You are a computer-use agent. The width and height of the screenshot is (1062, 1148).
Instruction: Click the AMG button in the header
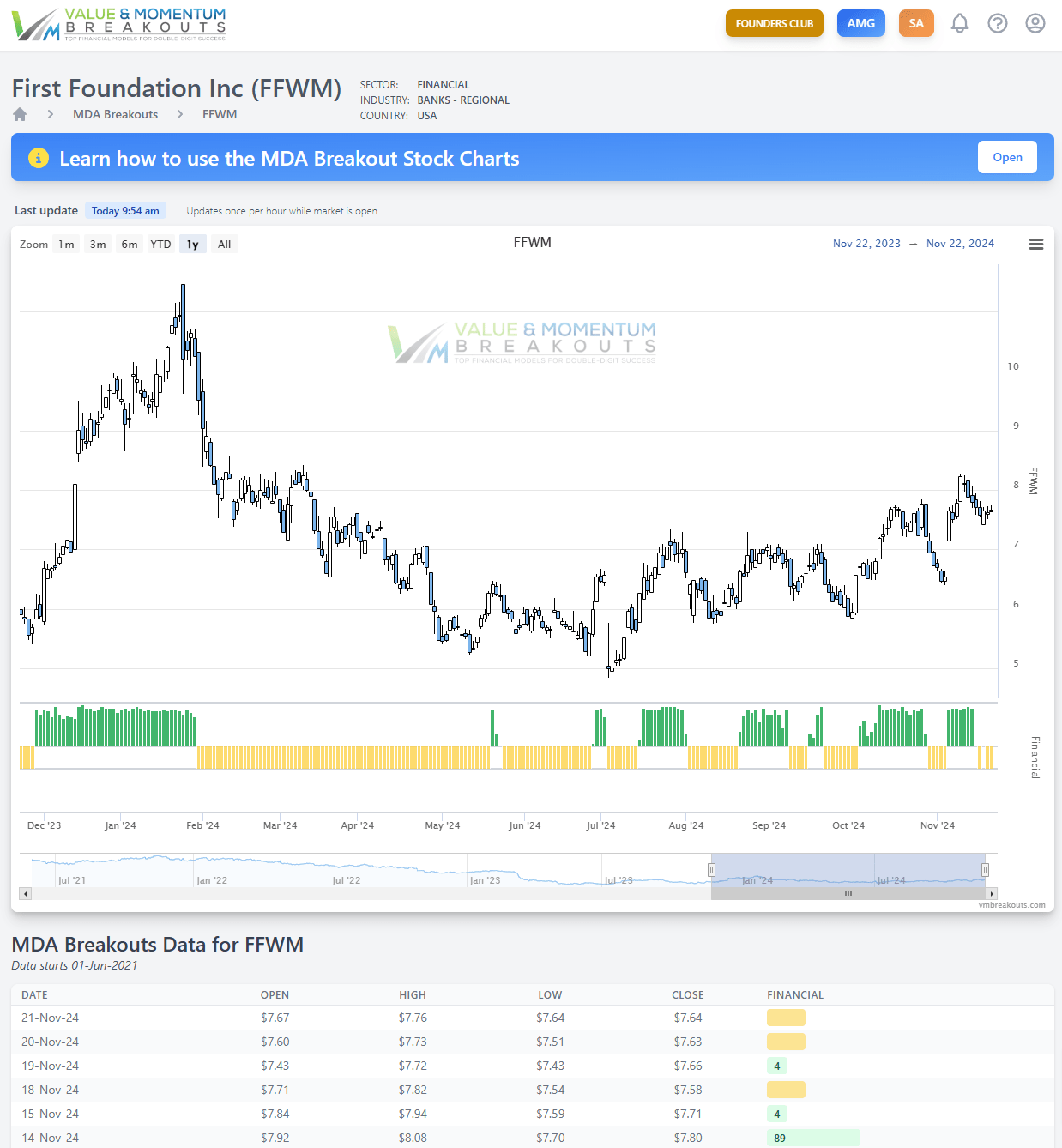[x=861, y=23]
